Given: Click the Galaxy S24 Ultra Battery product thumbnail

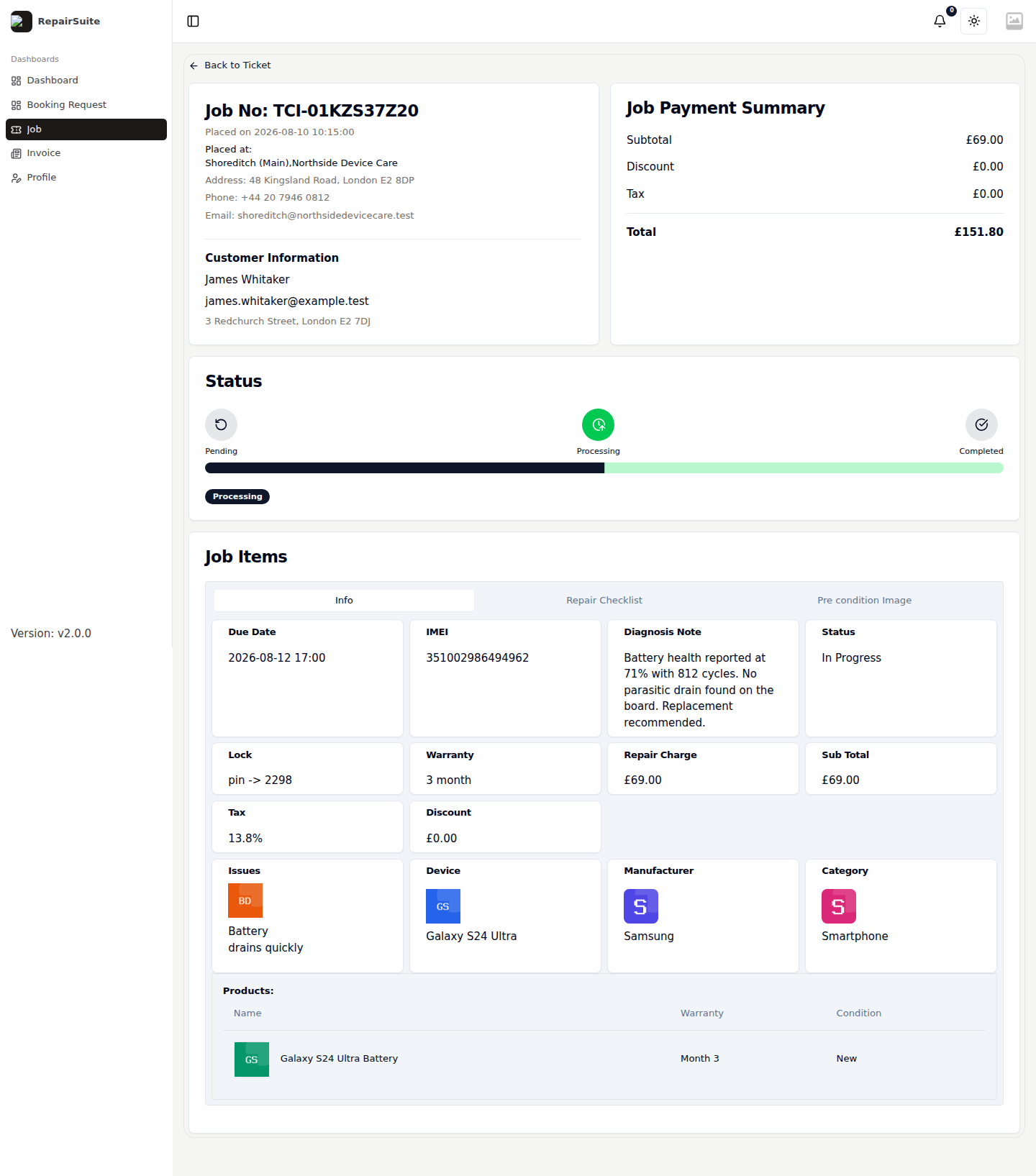Looking at the screenshot, I should pos(252,1059).
